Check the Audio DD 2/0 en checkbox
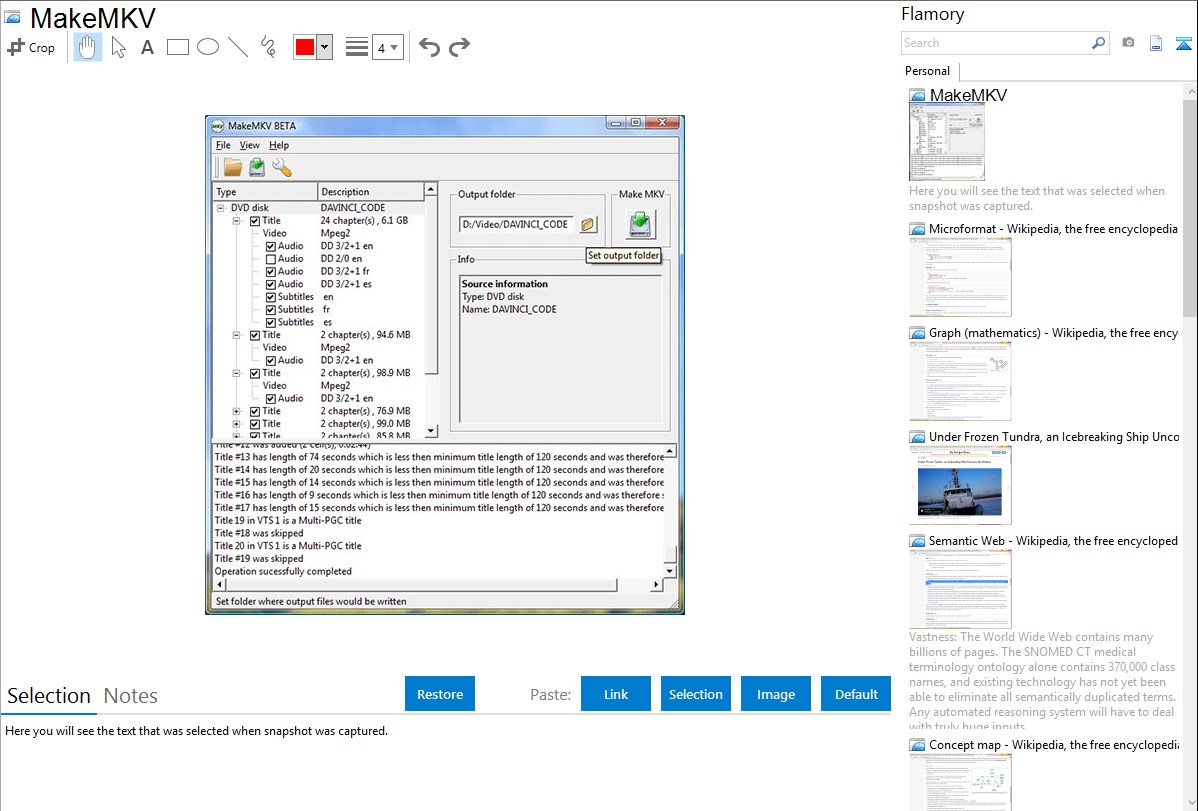1198x811 pixels. (270, 259)
